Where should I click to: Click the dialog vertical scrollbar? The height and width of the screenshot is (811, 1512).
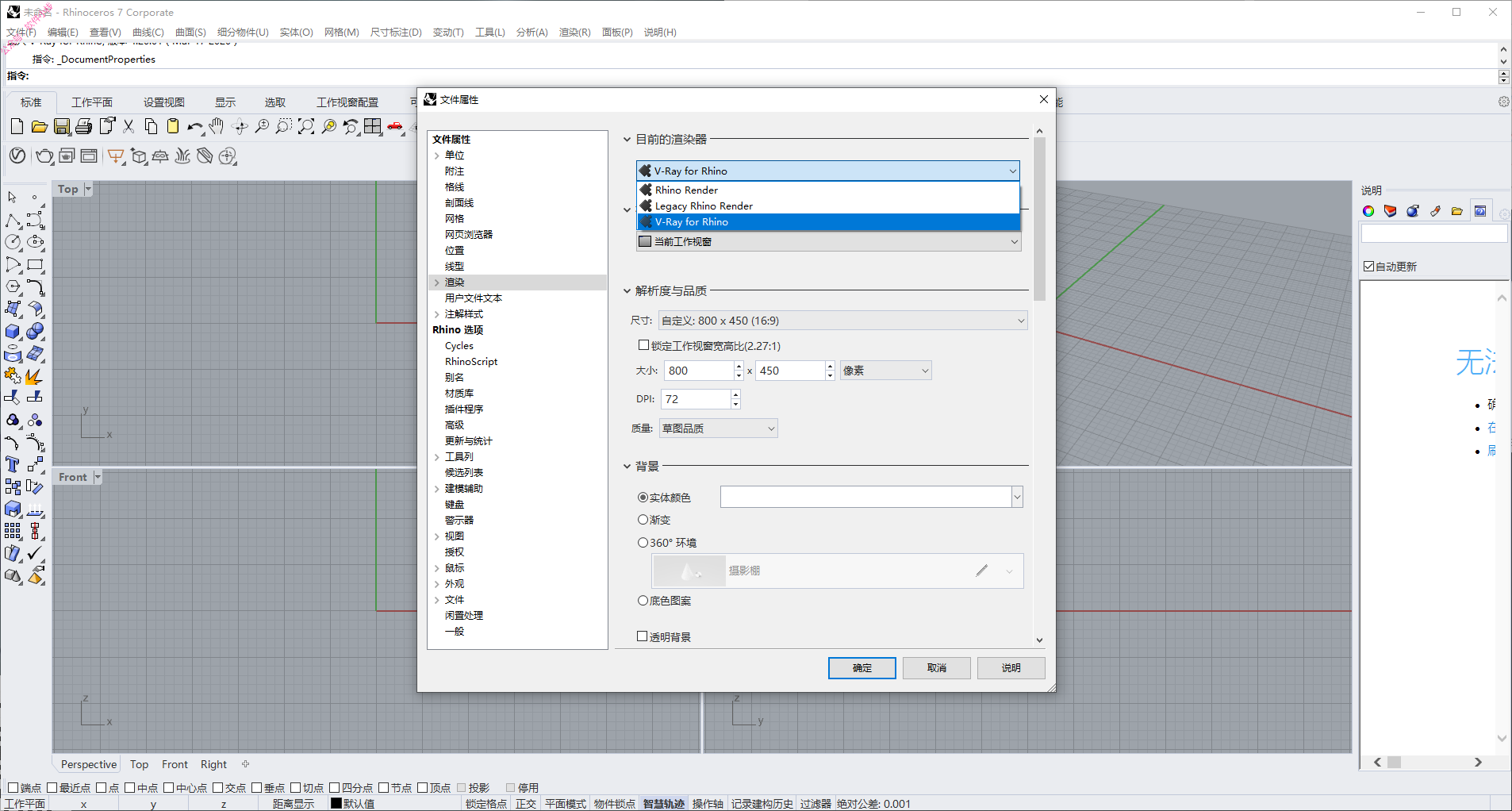tap(1039, 218)
